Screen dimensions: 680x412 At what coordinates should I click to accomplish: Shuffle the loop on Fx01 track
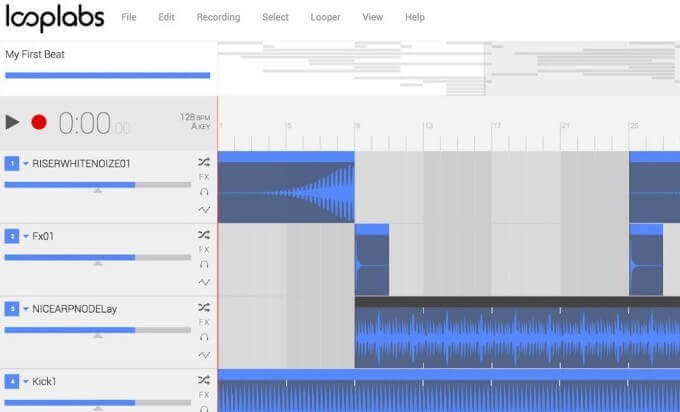204,235
